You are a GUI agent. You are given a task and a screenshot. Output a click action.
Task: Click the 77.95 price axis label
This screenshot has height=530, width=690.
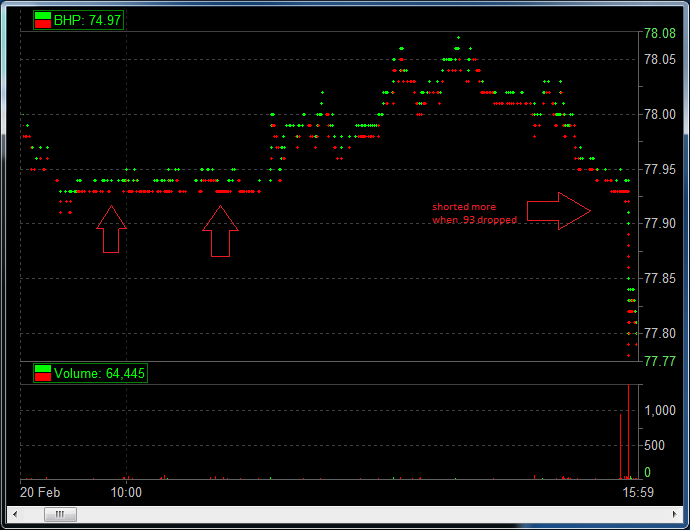660,169
